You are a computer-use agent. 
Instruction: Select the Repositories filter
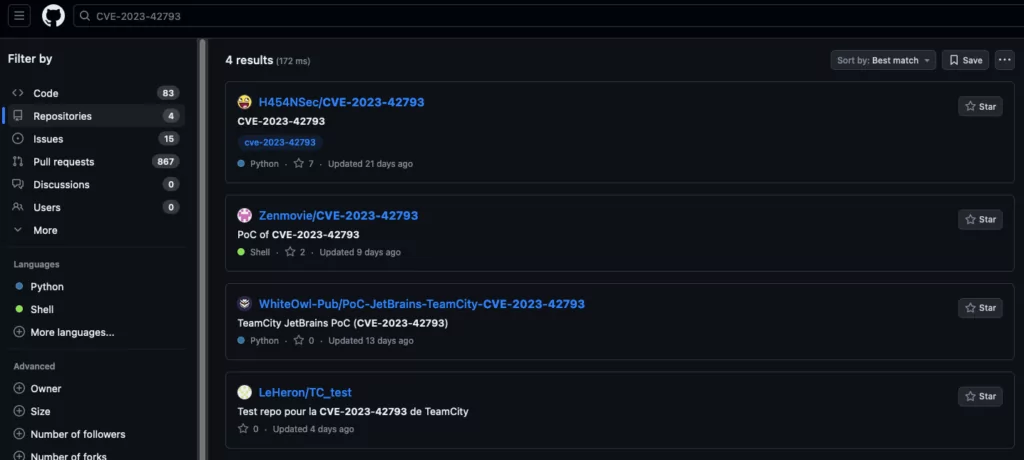tap(95, 116)
